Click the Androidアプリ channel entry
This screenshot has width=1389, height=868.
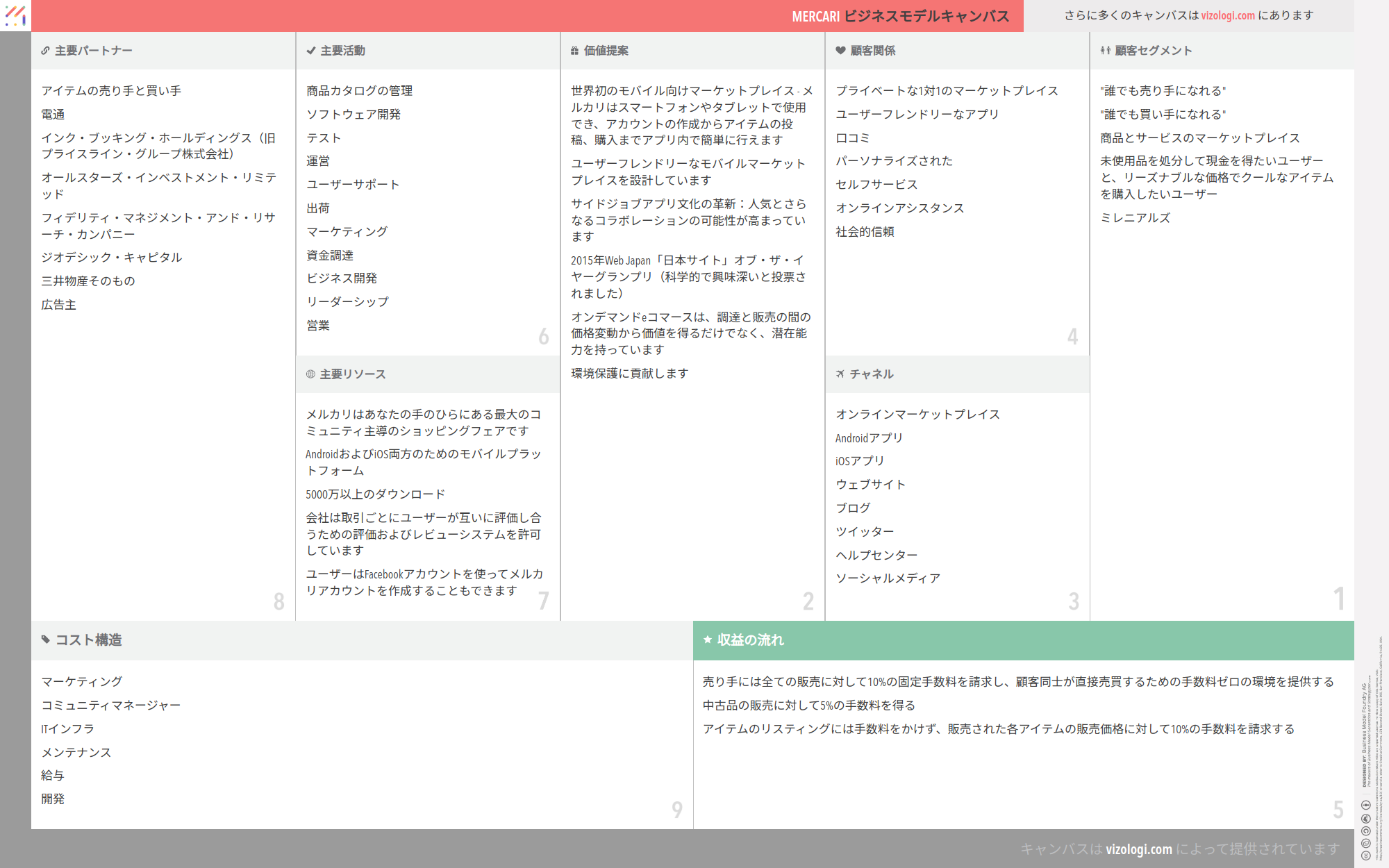869,438
